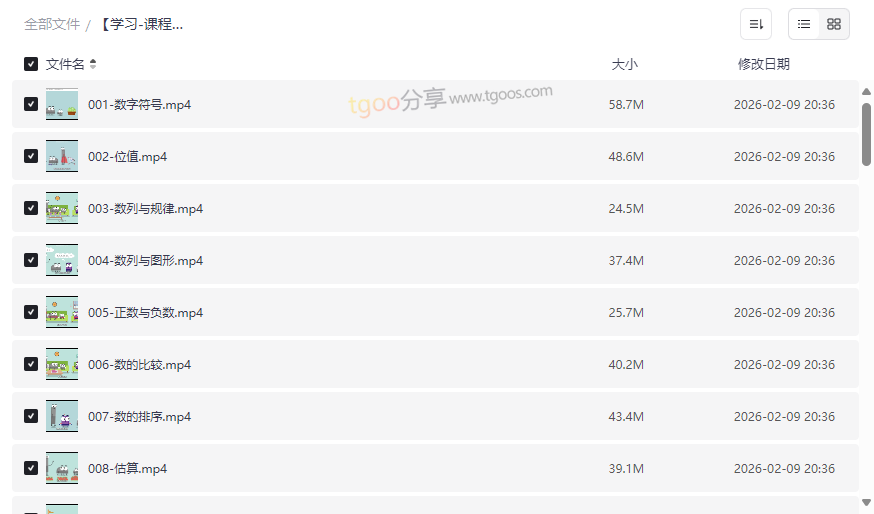This screenshot has height=514, width=874.
Task: Switch to grid view layout
Action: pos(834,24)
